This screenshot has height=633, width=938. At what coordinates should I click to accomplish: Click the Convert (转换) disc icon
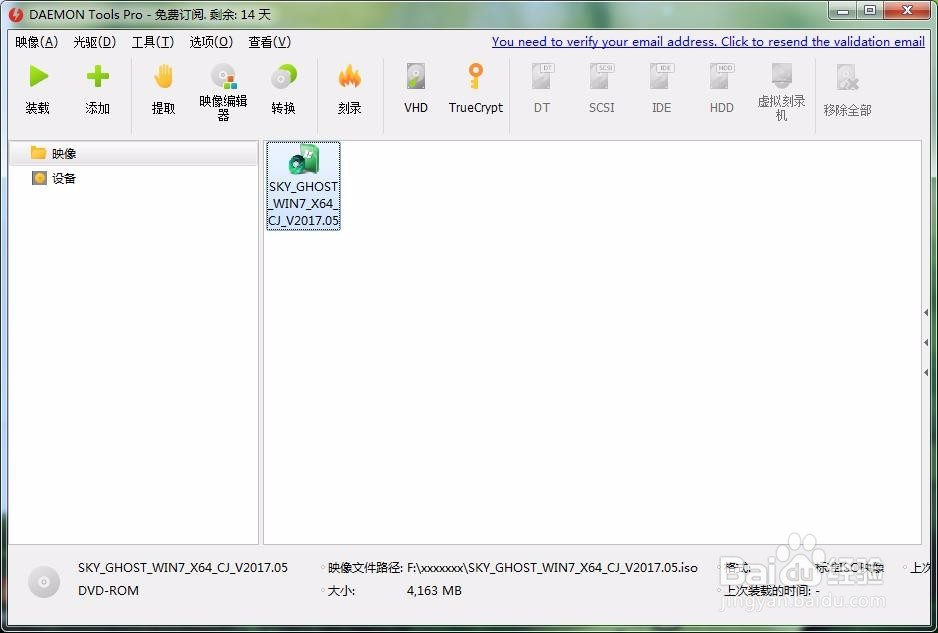click(x=284, y=77)
